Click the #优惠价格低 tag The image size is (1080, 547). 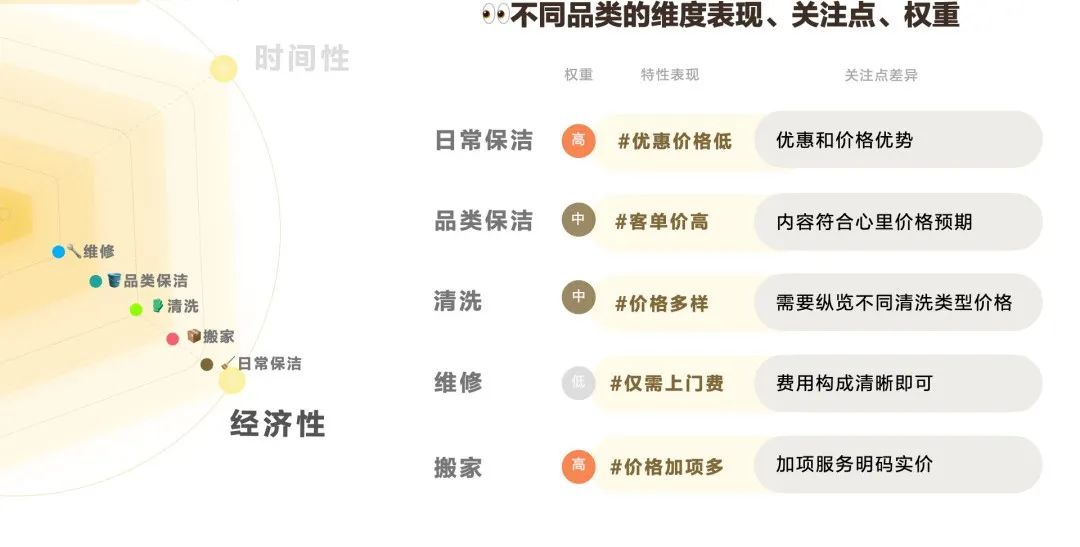click(x=675, y=141)
